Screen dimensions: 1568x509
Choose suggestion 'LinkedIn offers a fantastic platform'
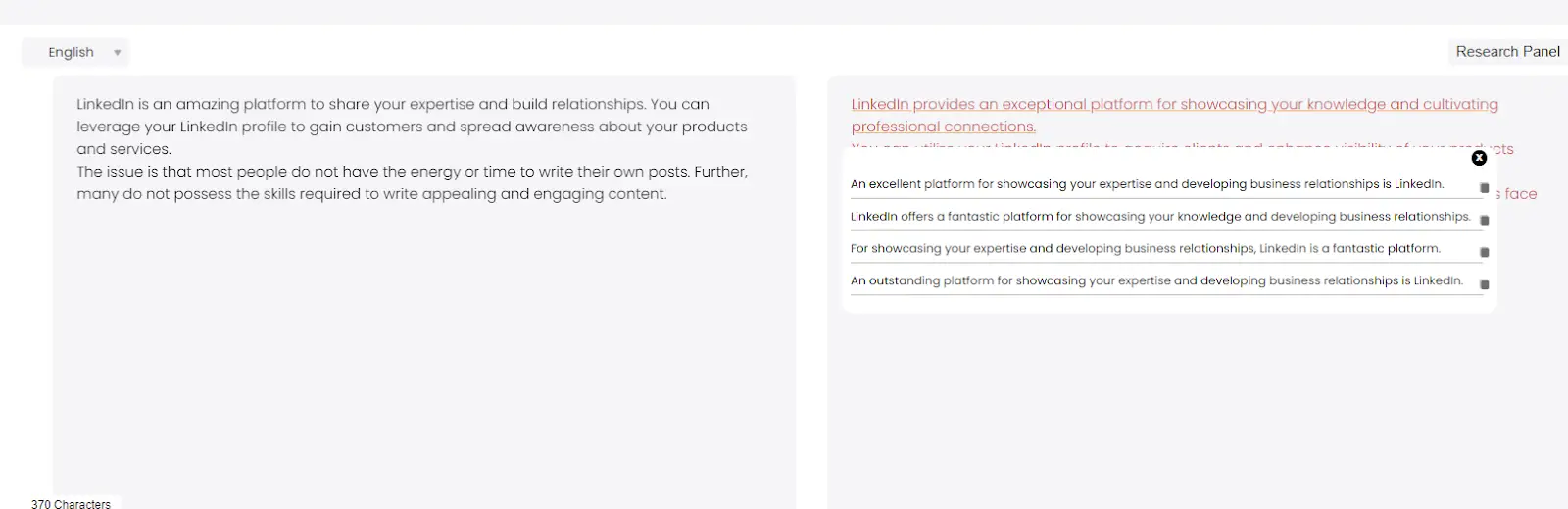pos(1160,217)
